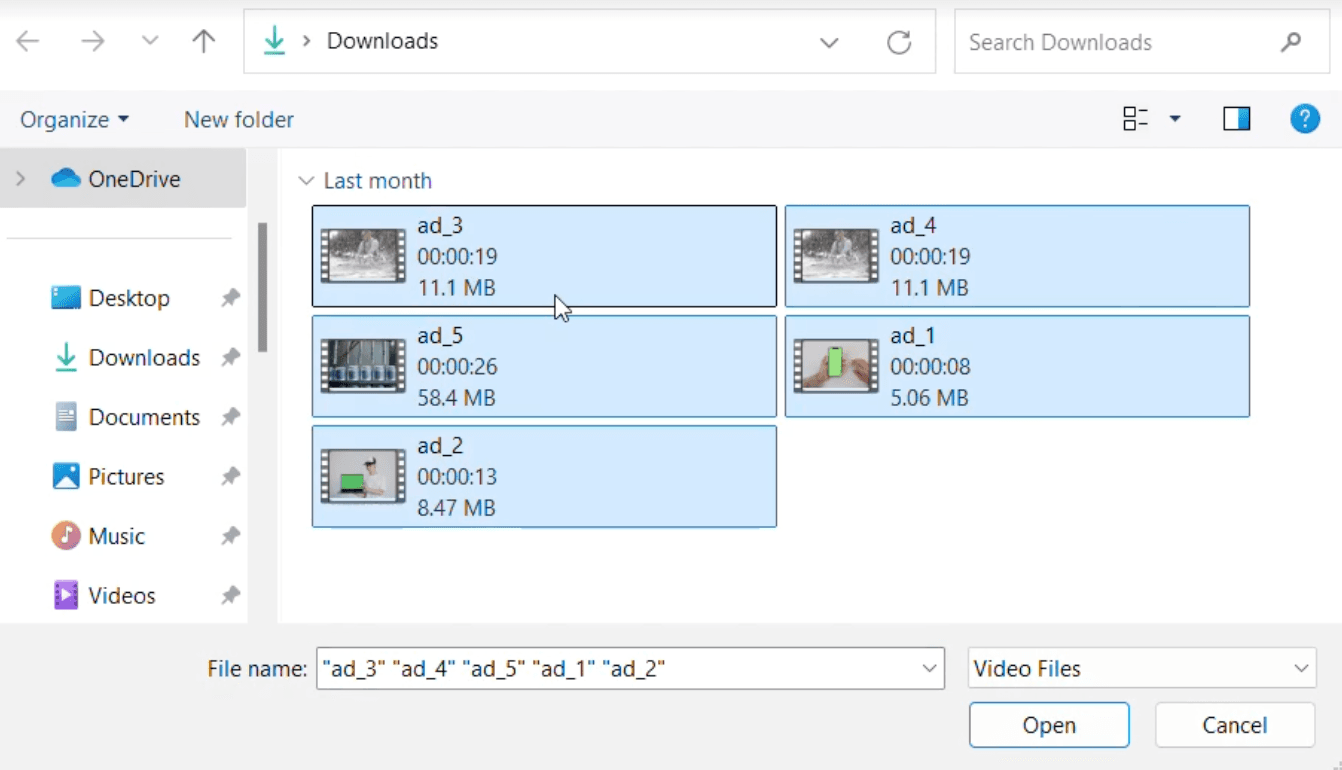
Task: Click the Videos film icon
Action: (x=66, y=595)
